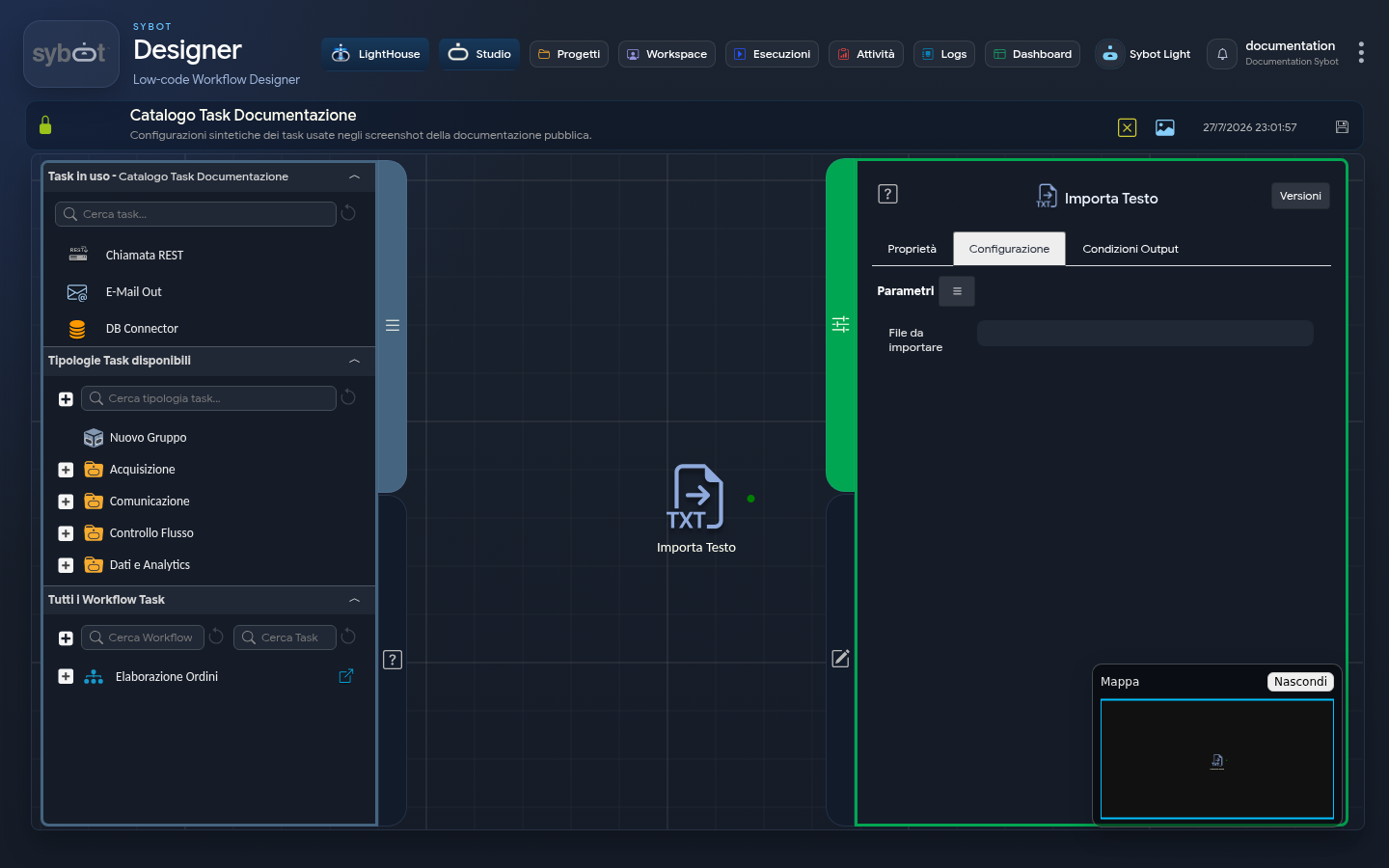Click the notification bell icon
The image size is (1389, 868).
pyautogui.click(x=1222, y=54)
